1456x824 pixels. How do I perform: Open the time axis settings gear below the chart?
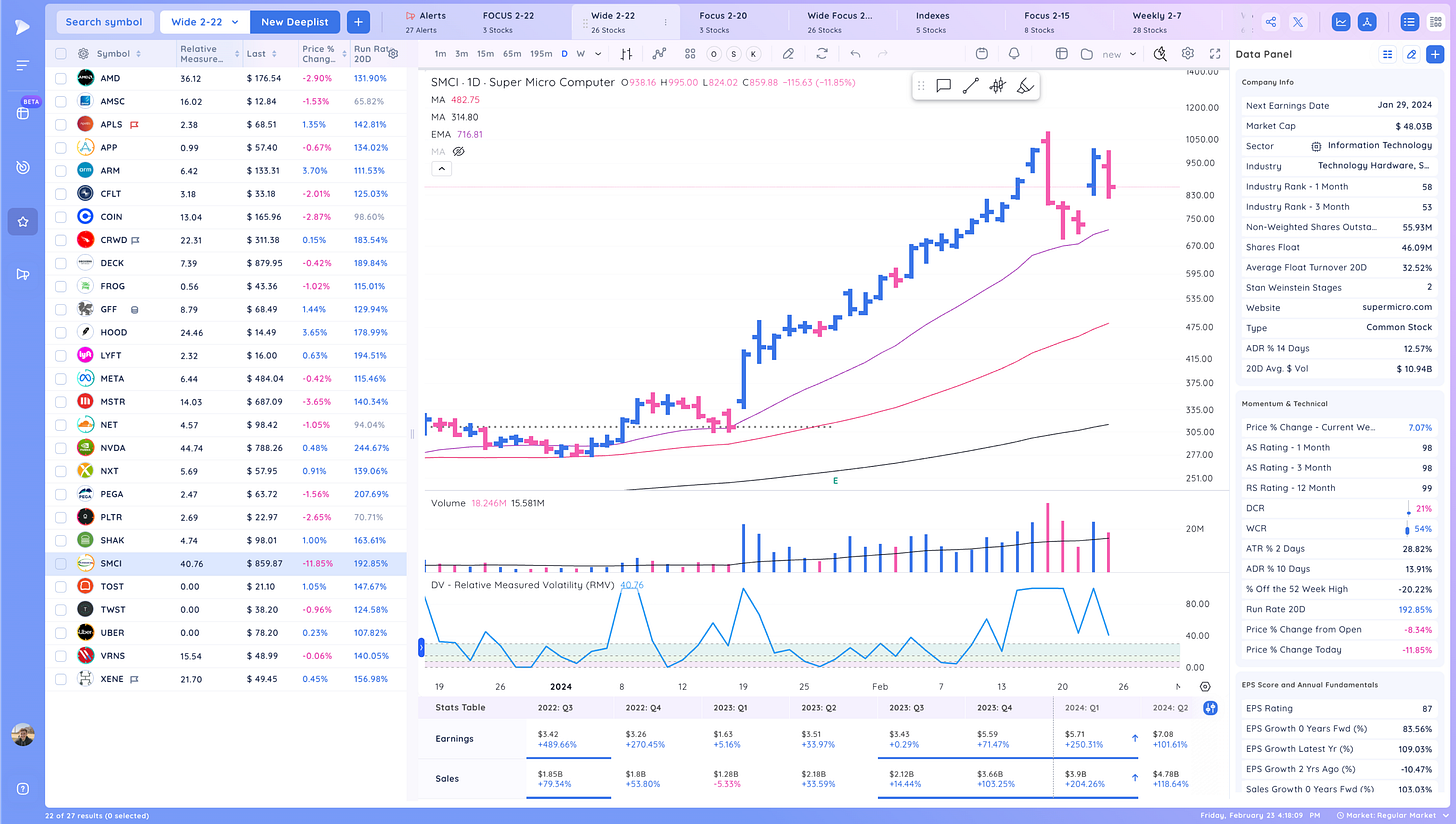(1205, 687)
